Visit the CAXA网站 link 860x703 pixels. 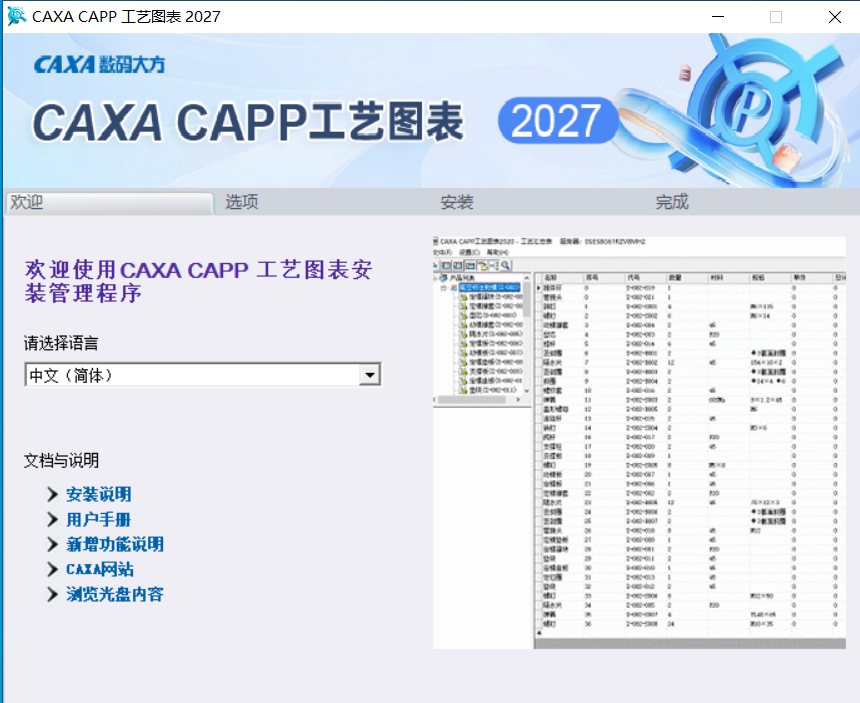pyautogui.click(x=100, y=569)
